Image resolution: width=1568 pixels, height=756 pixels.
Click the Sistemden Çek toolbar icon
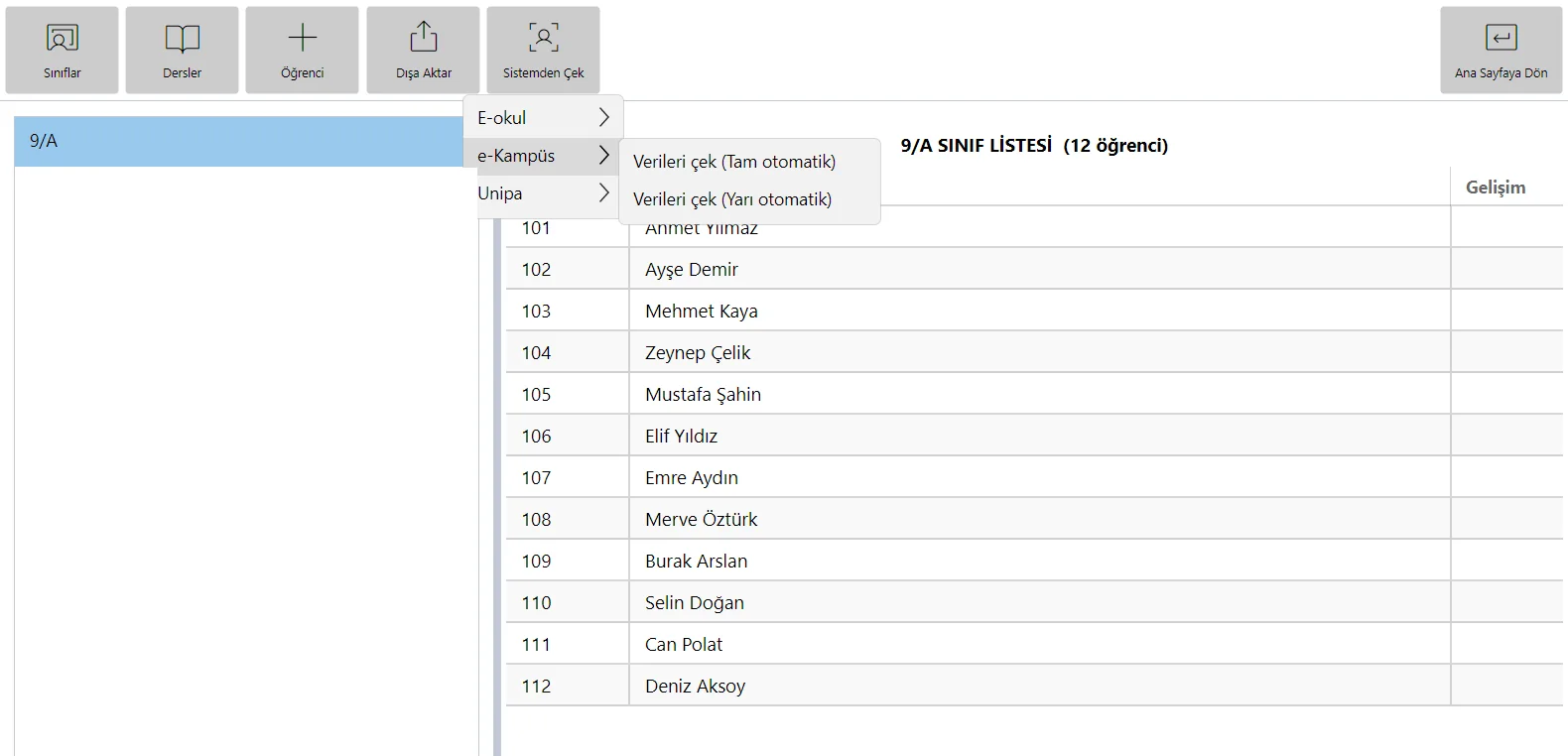(x=543, y=38)
